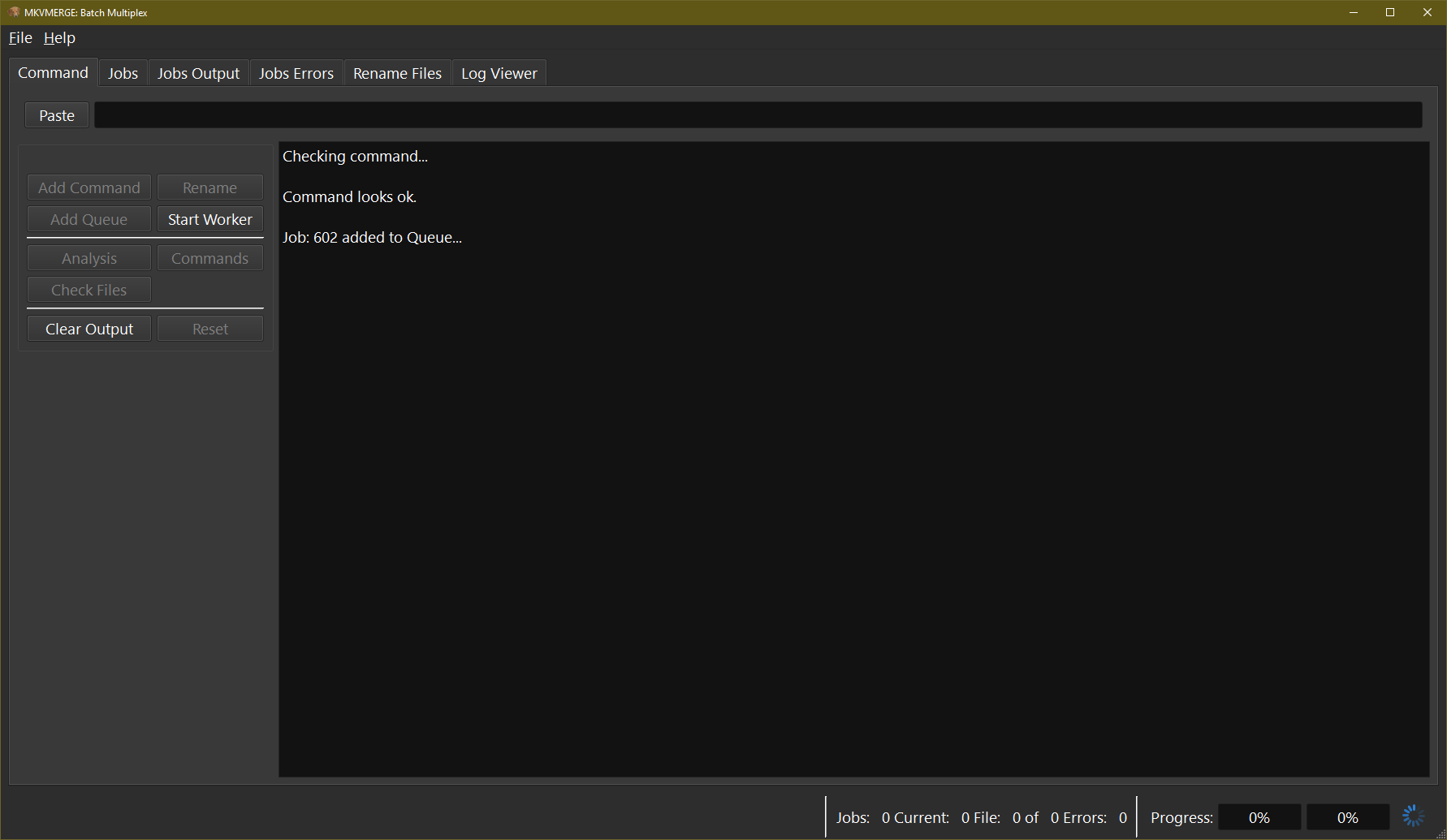Open the Help menu
The height and width of the screenshot is (840, 1447).
pyautogui.click(x=59, y=38)
